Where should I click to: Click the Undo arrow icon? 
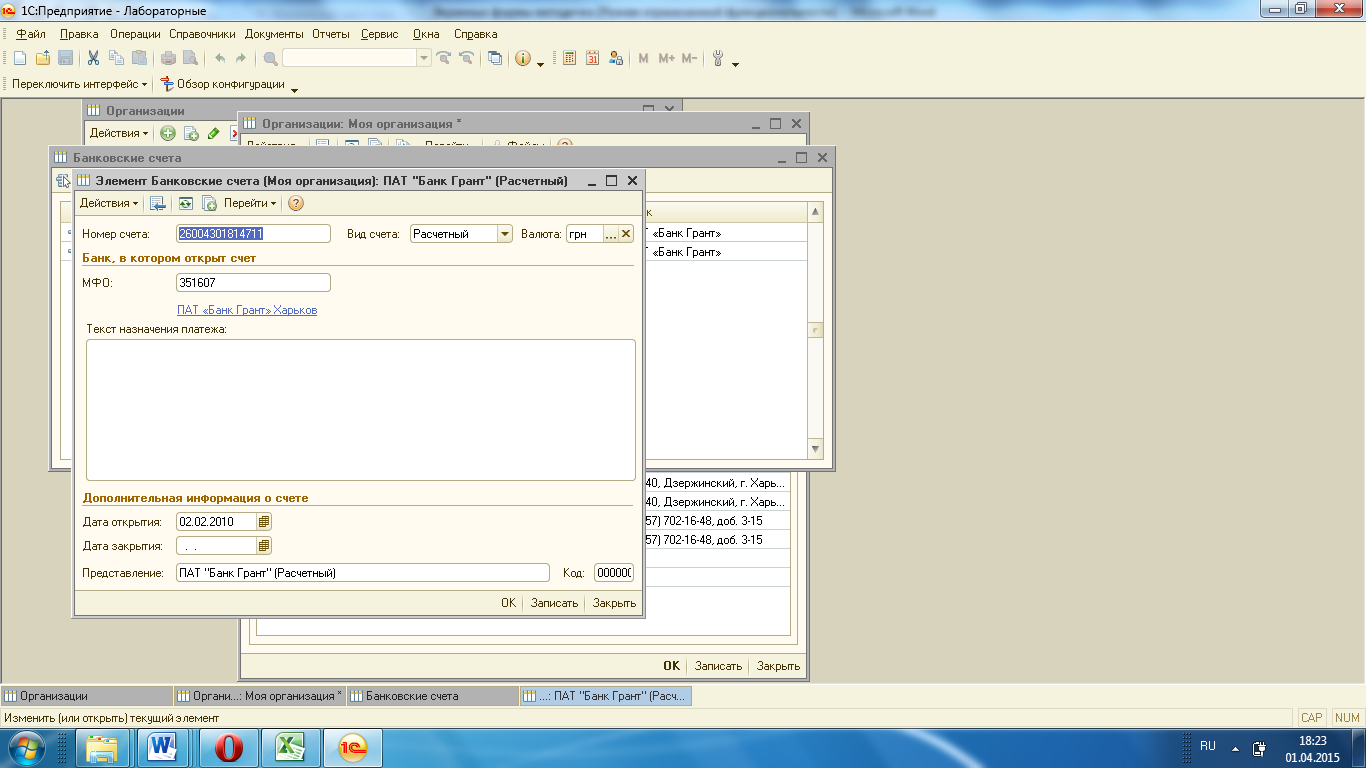pos(220,58)
